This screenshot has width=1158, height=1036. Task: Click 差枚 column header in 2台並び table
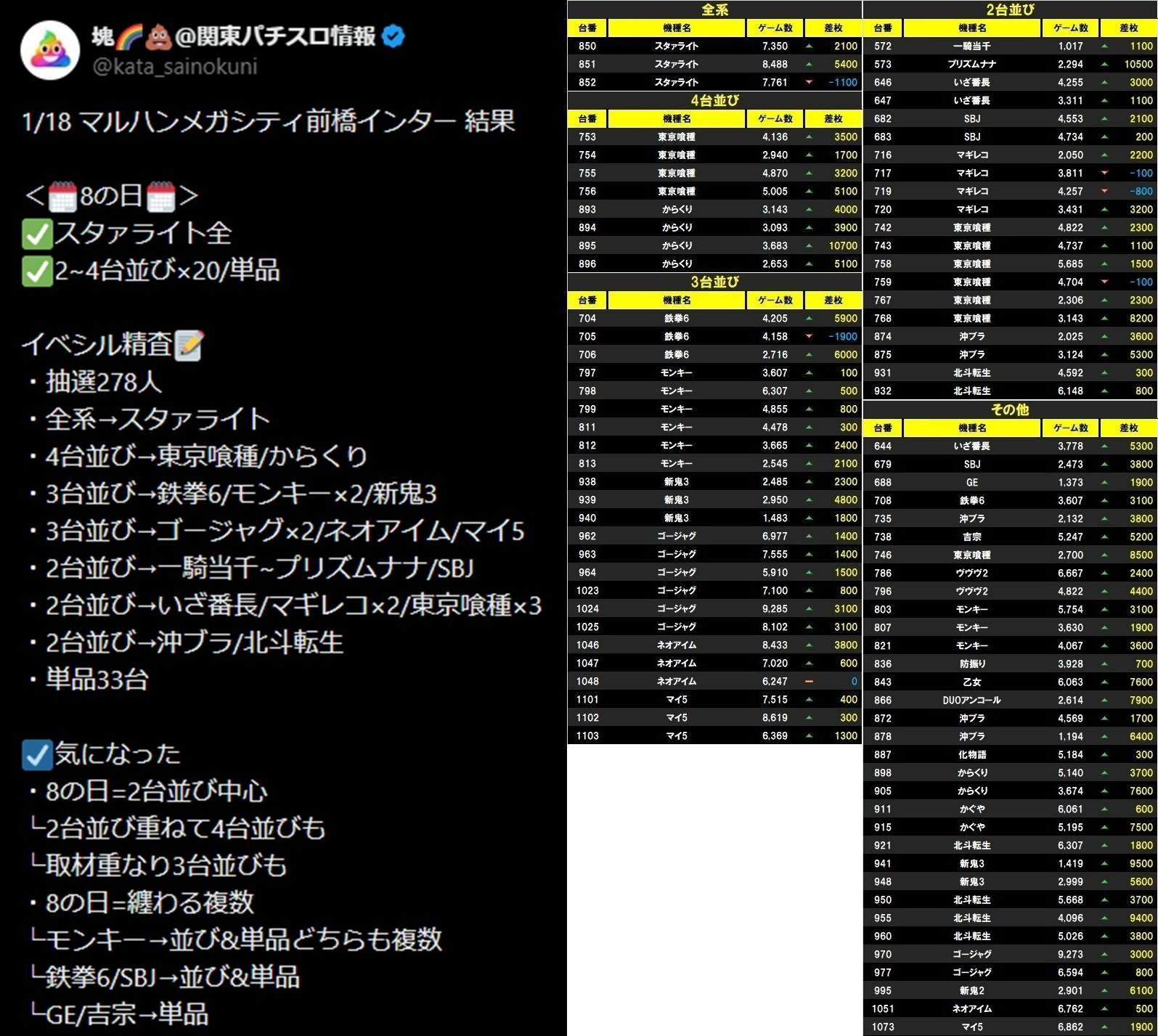pos(1128,28)
